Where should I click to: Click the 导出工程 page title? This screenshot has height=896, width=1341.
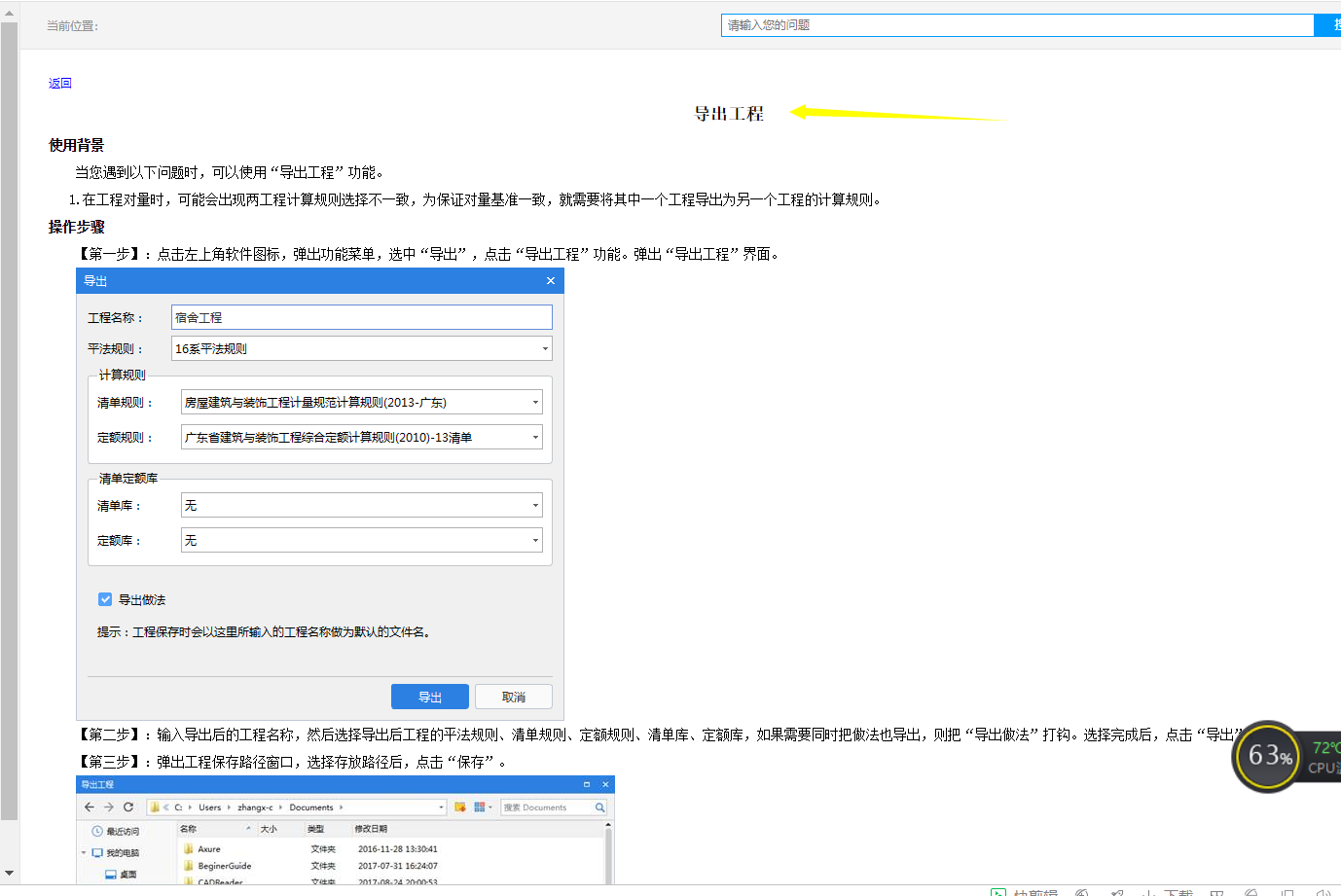point(729,114)
